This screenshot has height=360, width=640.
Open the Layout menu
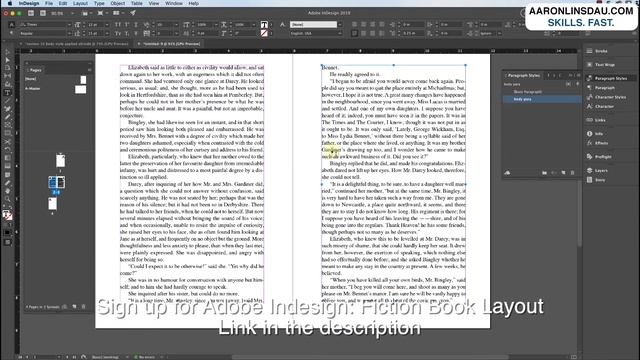[x=80, y=3]
